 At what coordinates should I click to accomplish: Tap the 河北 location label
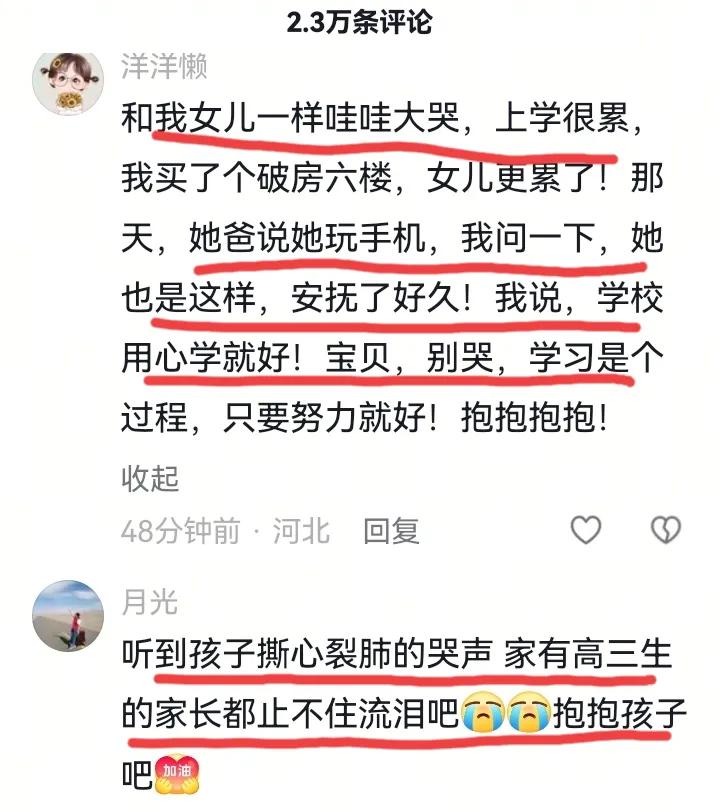(301, 531)
